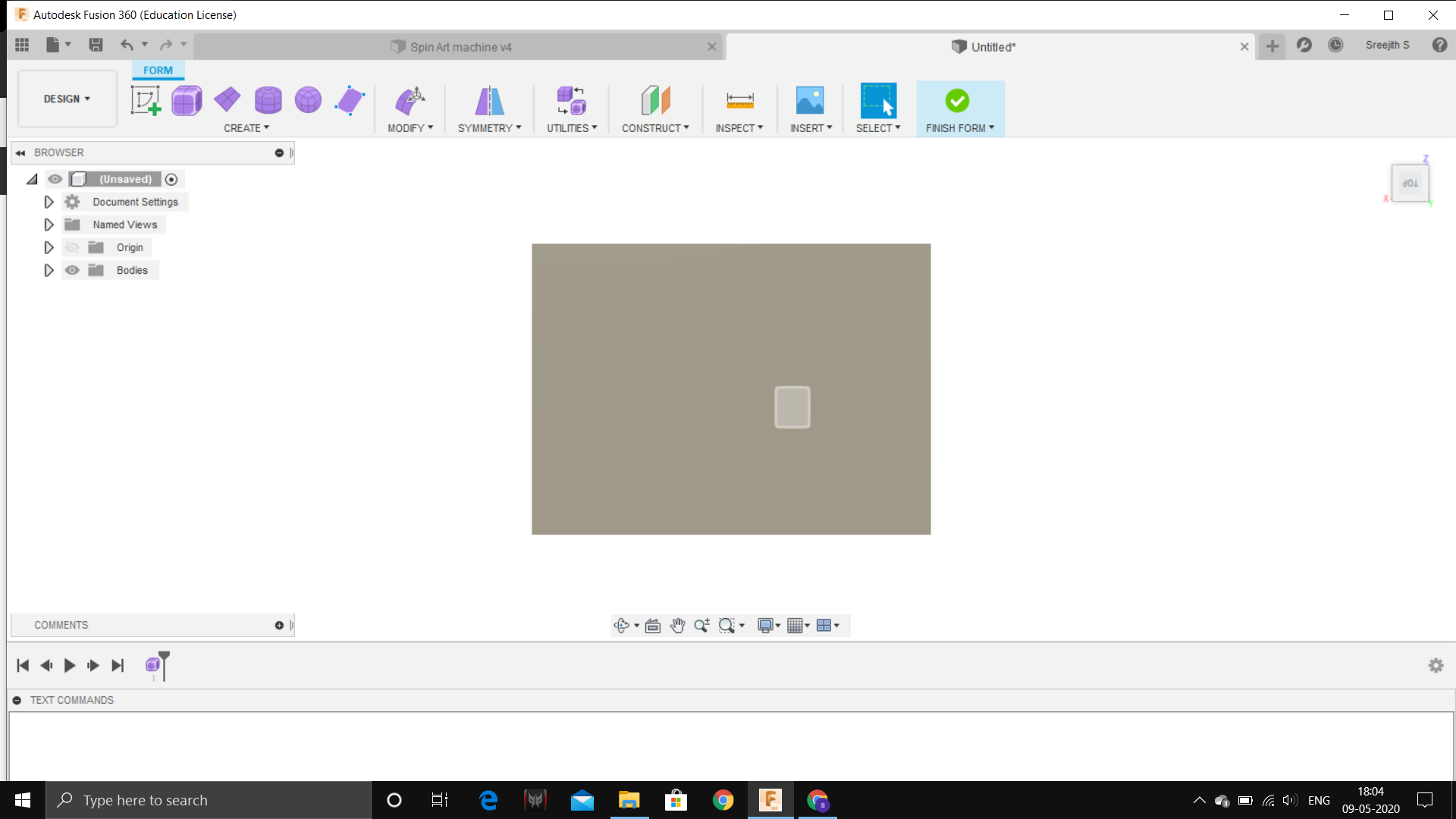Click the Box form create icon
The height and width of the screenshot is (819, 1456).
click(187, 100)
